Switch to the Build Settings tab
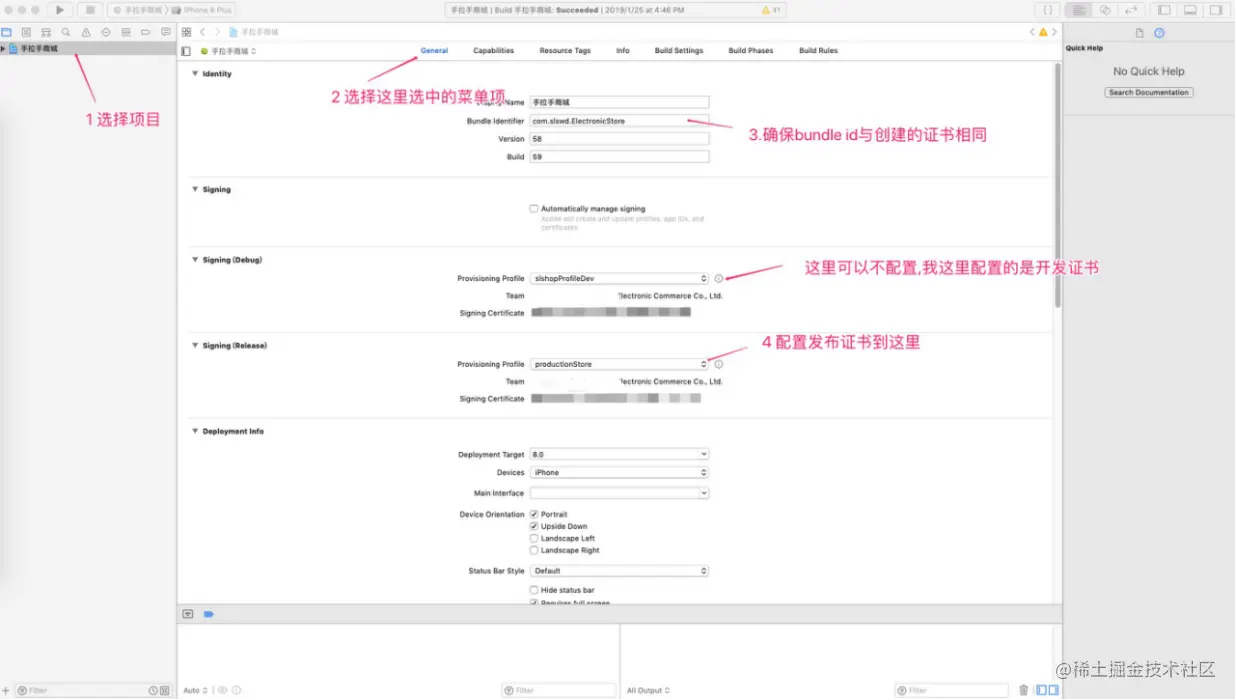The image size is (1236, 700). (679, 51)
